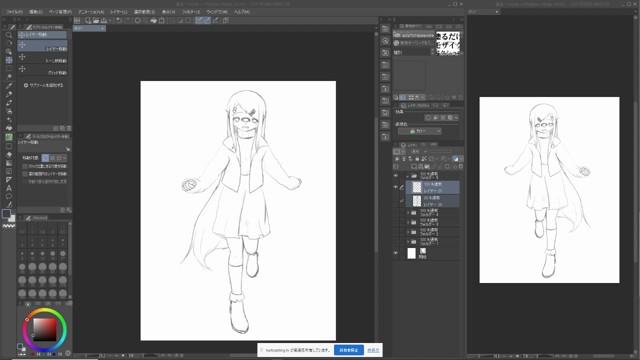Open the layer blending mode dropdown
This screenshot has height=360, width=640.
(x=417, y=151)
